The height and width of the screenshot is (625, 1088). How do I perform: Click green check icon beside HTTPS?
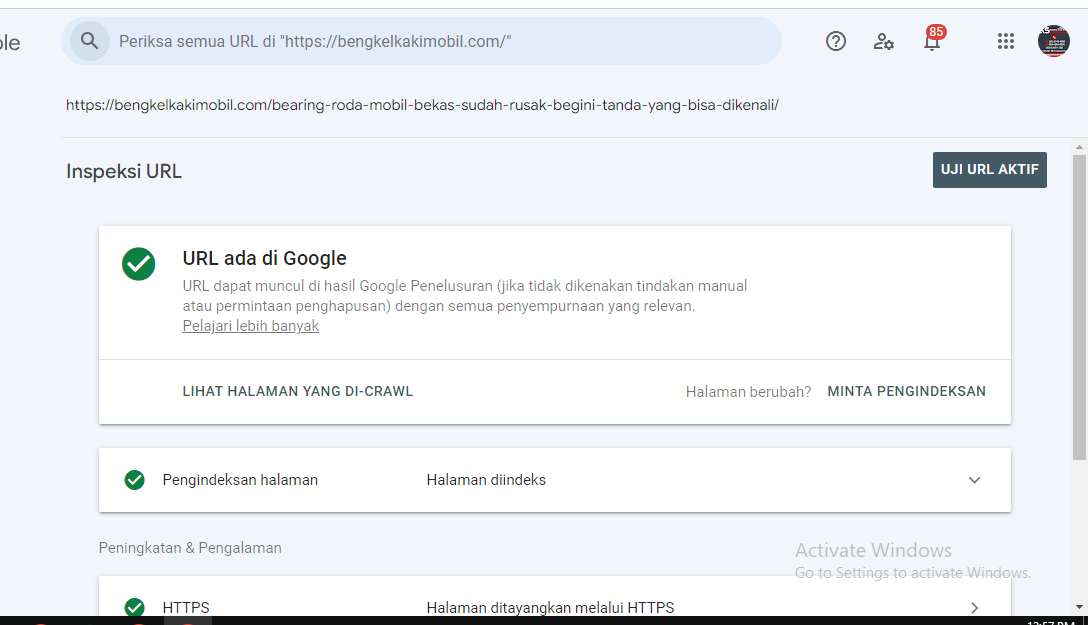pyautogui.click(x=135, y=607)
